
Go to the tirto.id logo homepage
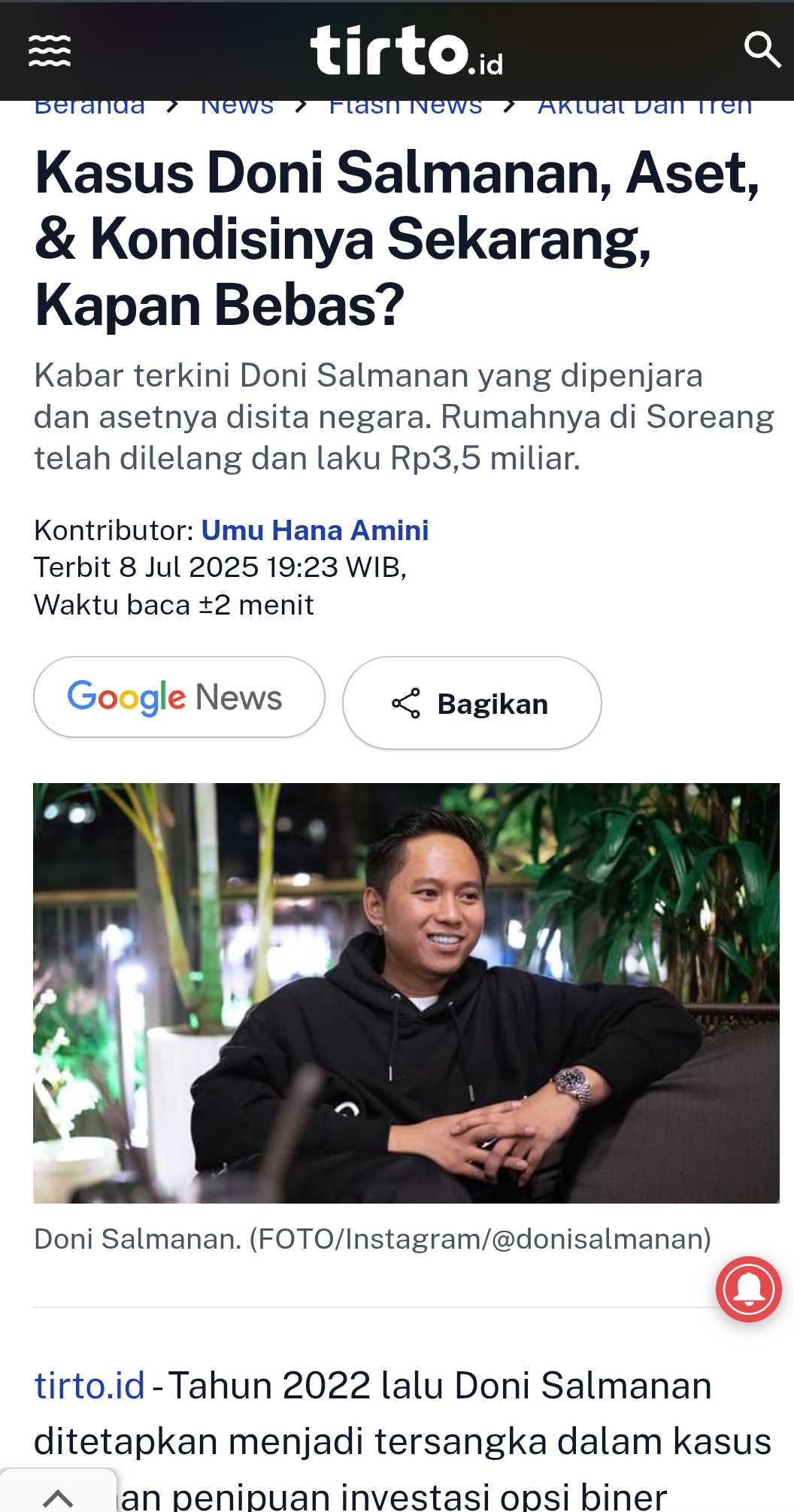pos(407,50)
